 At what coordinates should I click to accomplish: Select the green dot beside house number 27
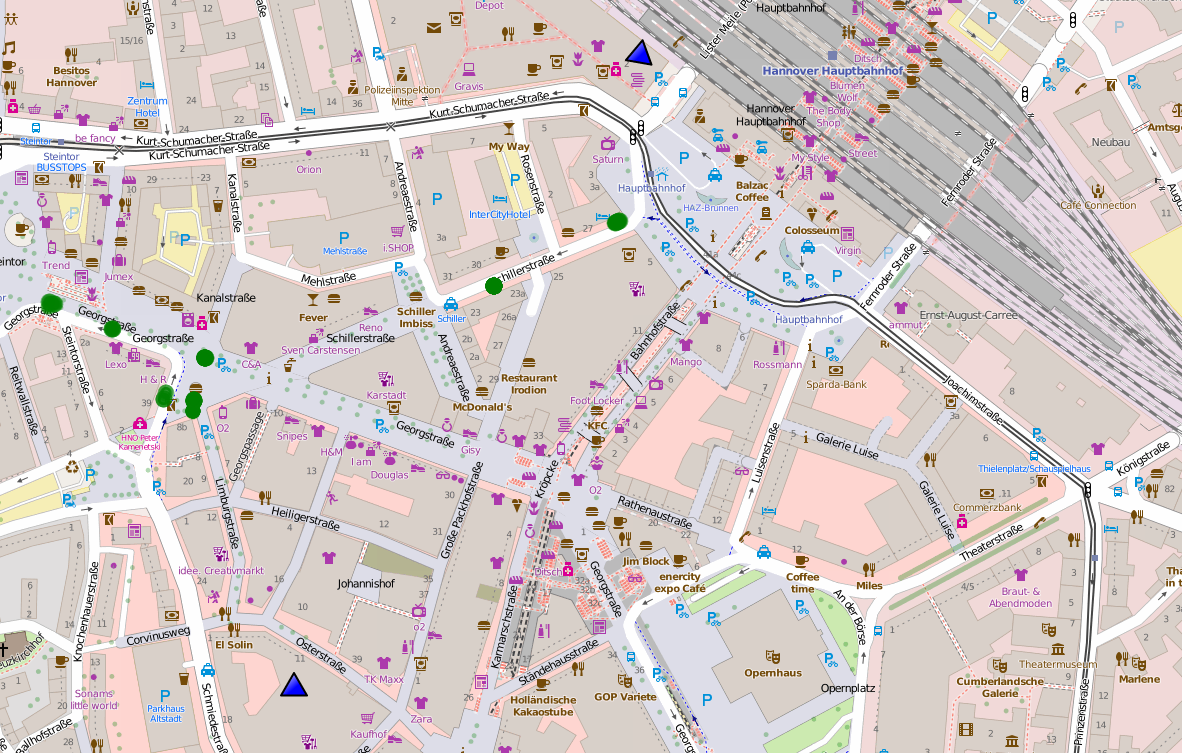(x=617, y=222)
